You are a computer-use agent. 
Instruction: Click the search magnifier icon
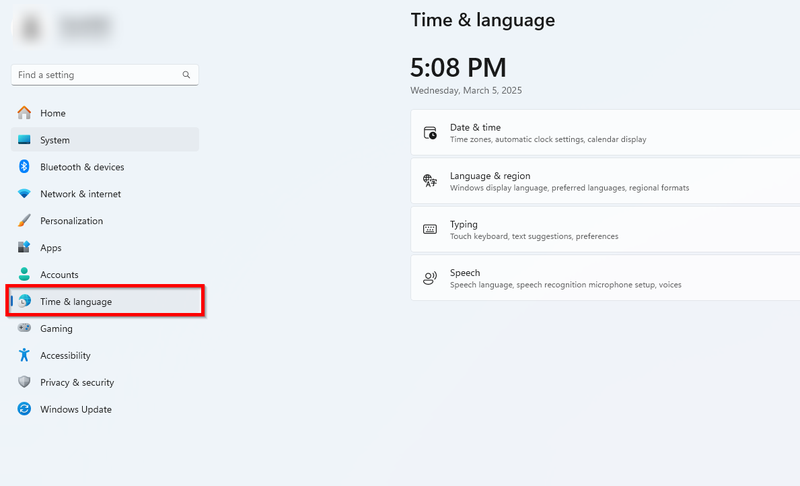186,75
